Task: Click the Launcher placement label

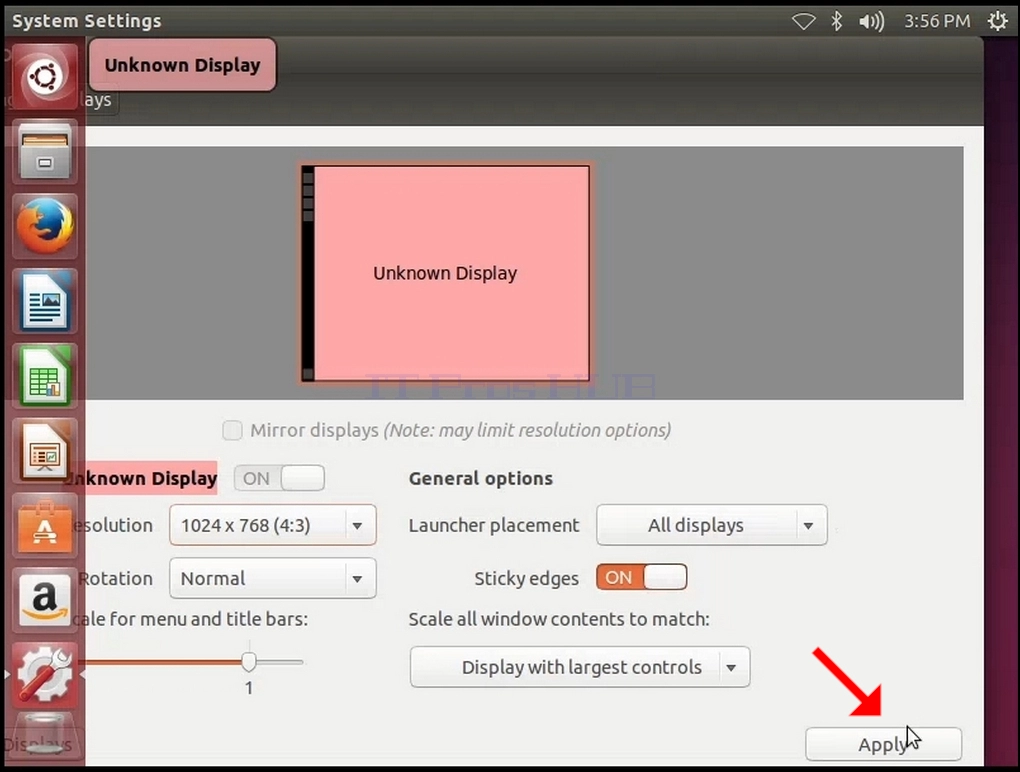Action: [494, 526]
